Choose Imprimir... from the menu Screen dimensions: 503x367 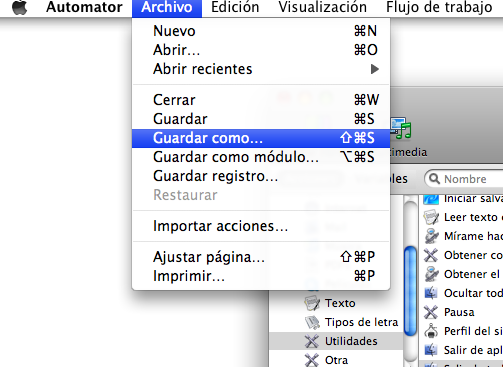261,276
